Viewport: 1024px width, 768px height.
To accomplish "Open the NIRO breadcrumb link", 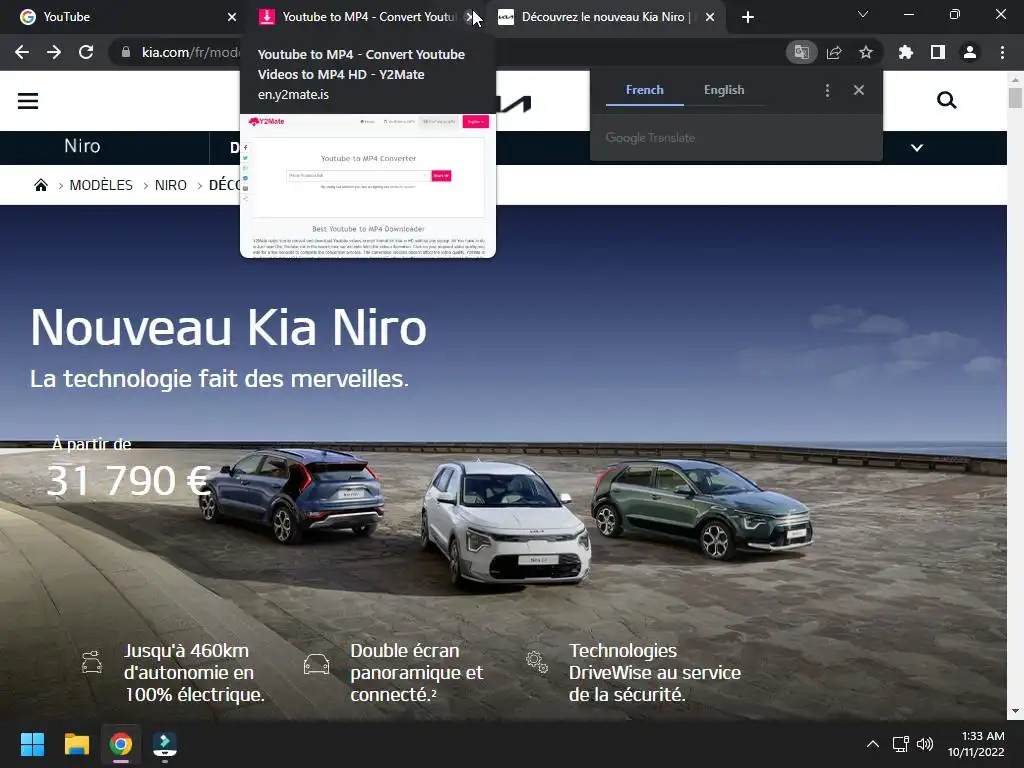I will (x=170, y=185).
